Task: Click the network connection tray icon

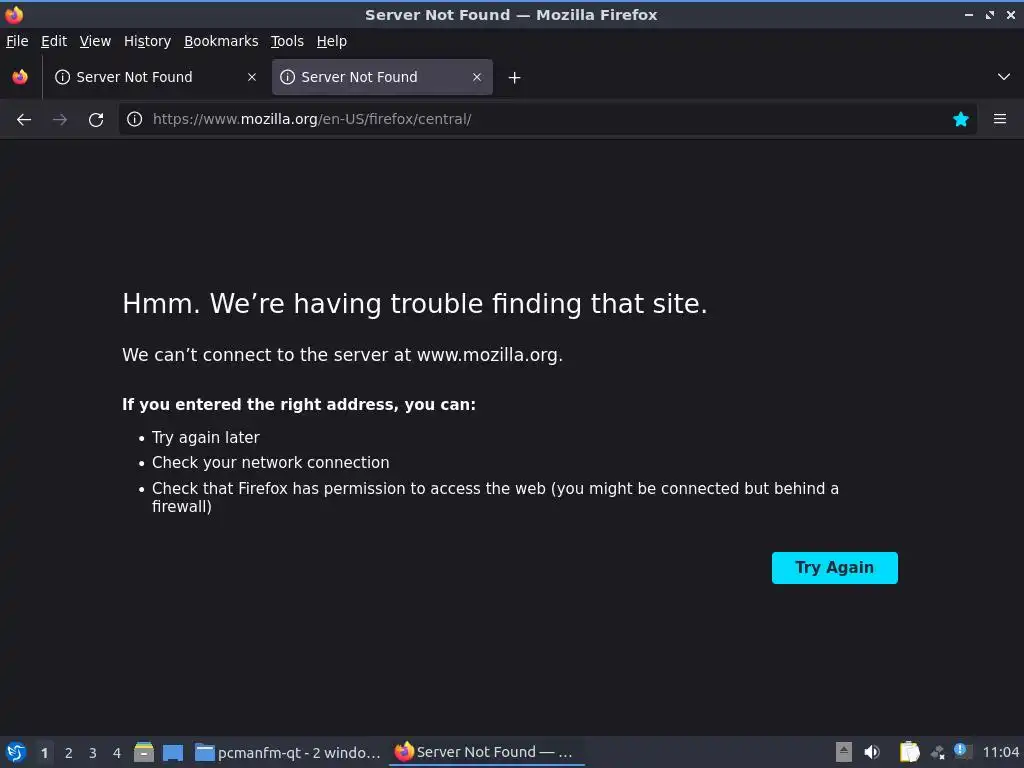Action: coord(938,753)
